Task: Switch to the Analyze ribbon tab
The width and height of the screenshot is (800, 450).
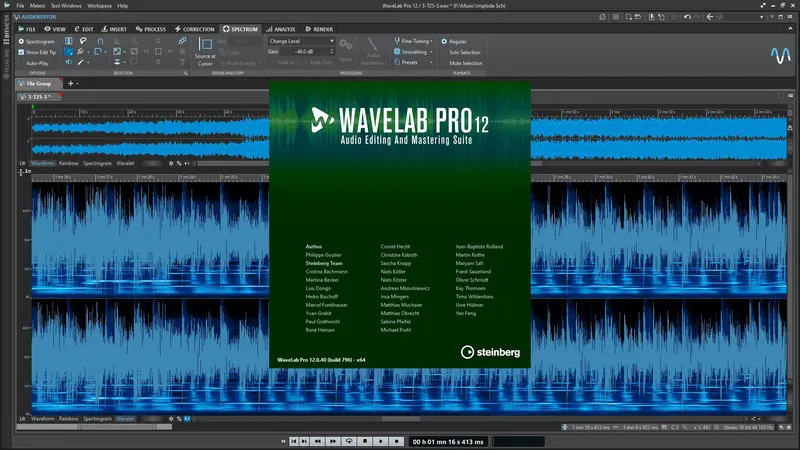Action: (281, 29)
